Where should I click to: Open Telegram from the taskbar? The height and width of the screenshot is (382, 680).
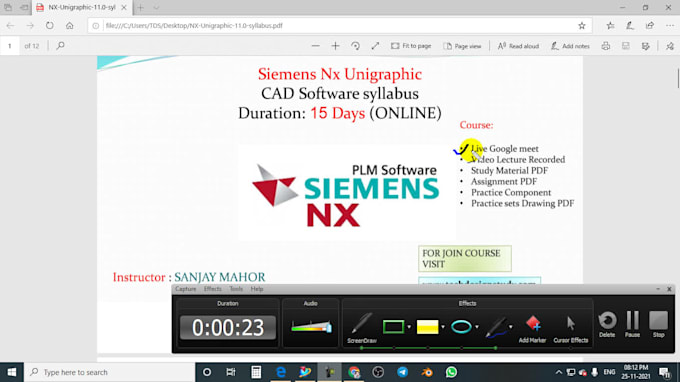[x=402, y=372]
